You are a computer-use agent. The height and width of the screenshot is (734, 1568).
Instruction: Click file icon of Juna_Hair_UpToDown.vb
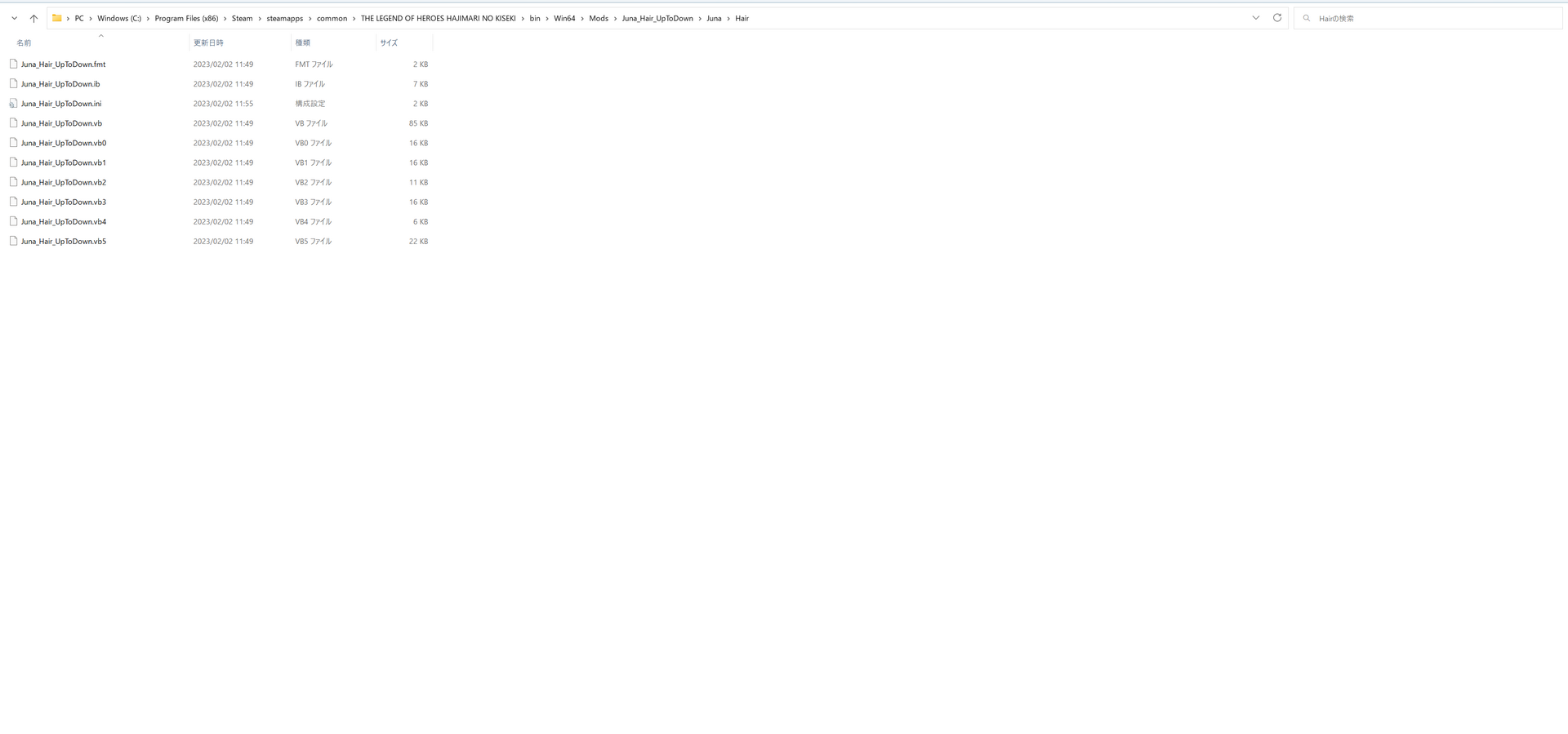(x=13, y=123)
